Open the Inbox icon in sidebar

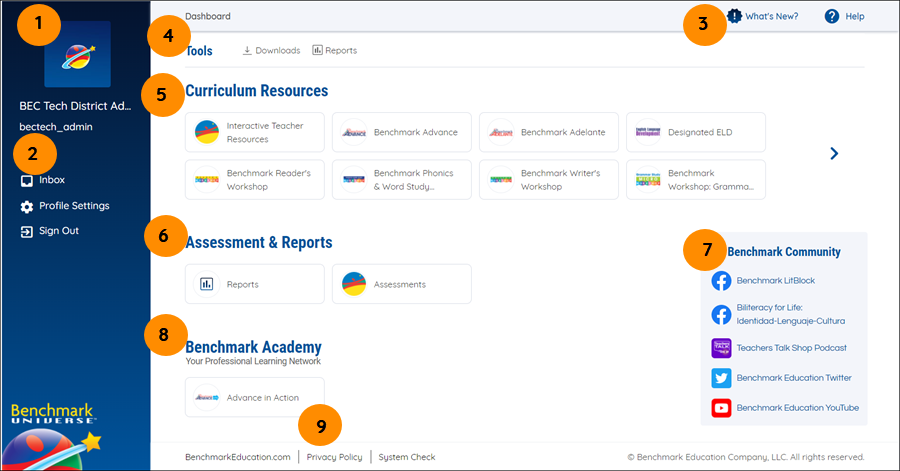(26, 181)
